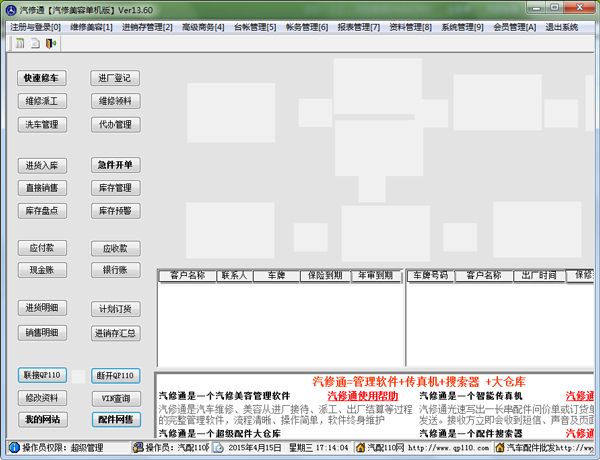The width and height of the screenshot is (600, 460).
Task: Open 维修派工 button
Action: [42, 101]
